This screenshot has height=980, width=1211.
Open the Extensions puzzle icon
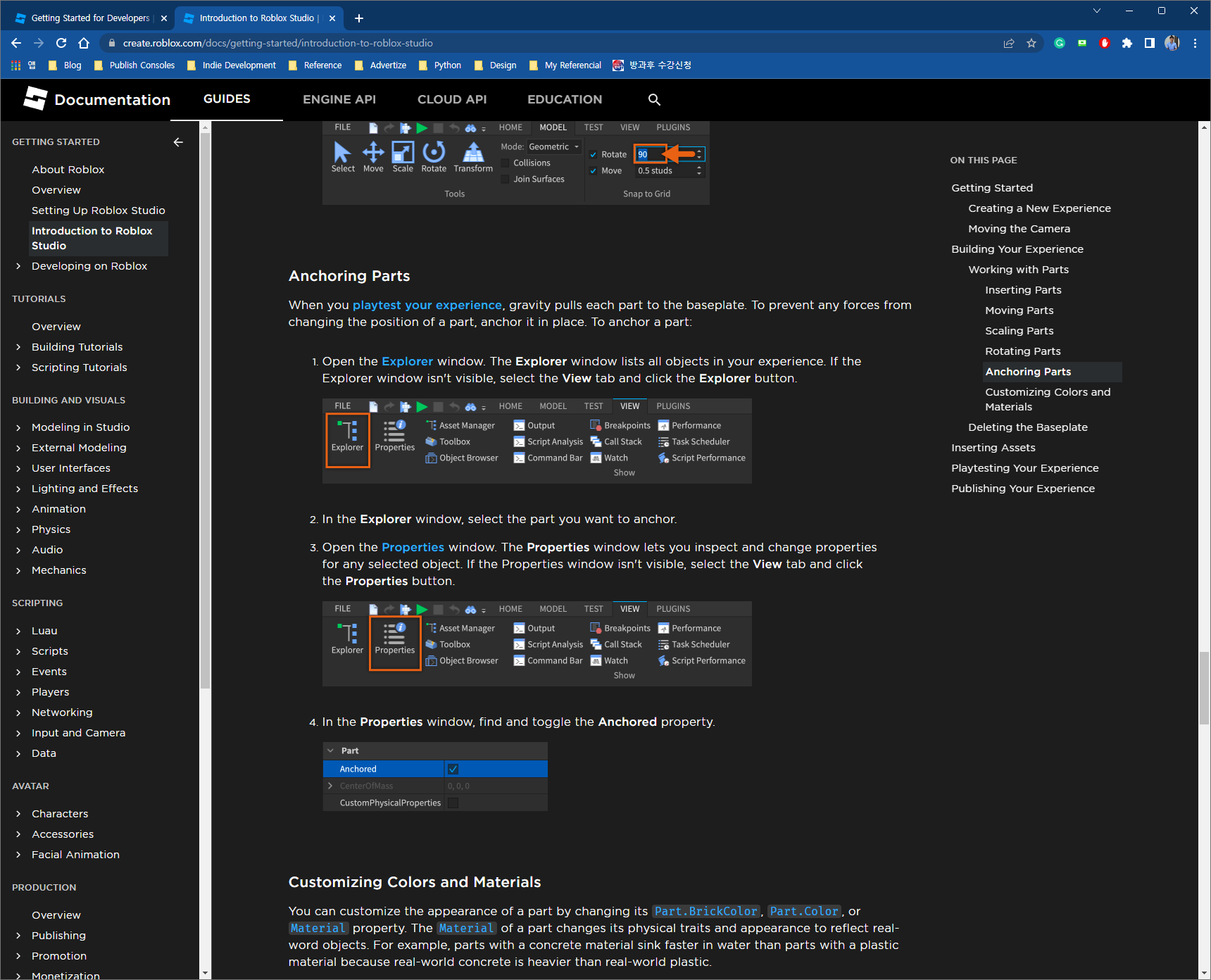[1127, 43]
